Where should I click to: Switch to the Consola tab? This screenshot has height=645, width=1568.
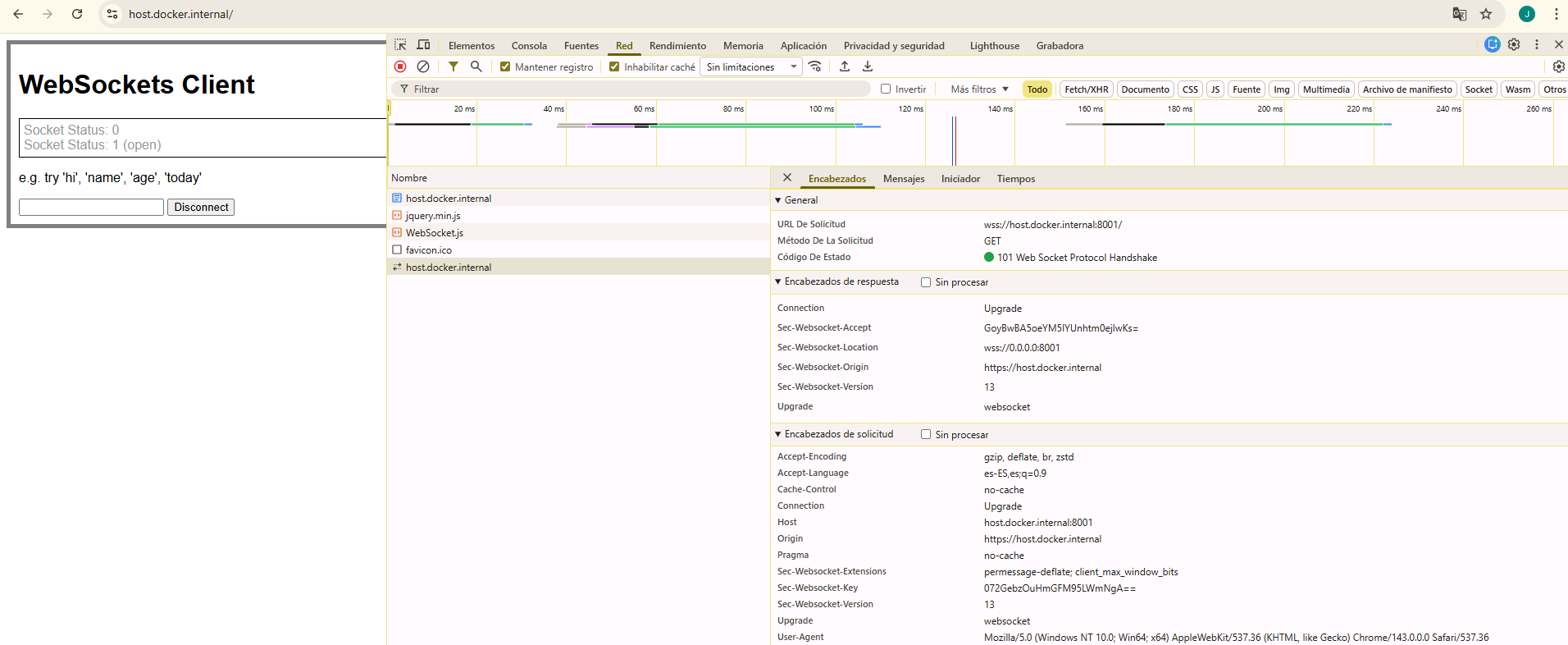coord(529,46)
